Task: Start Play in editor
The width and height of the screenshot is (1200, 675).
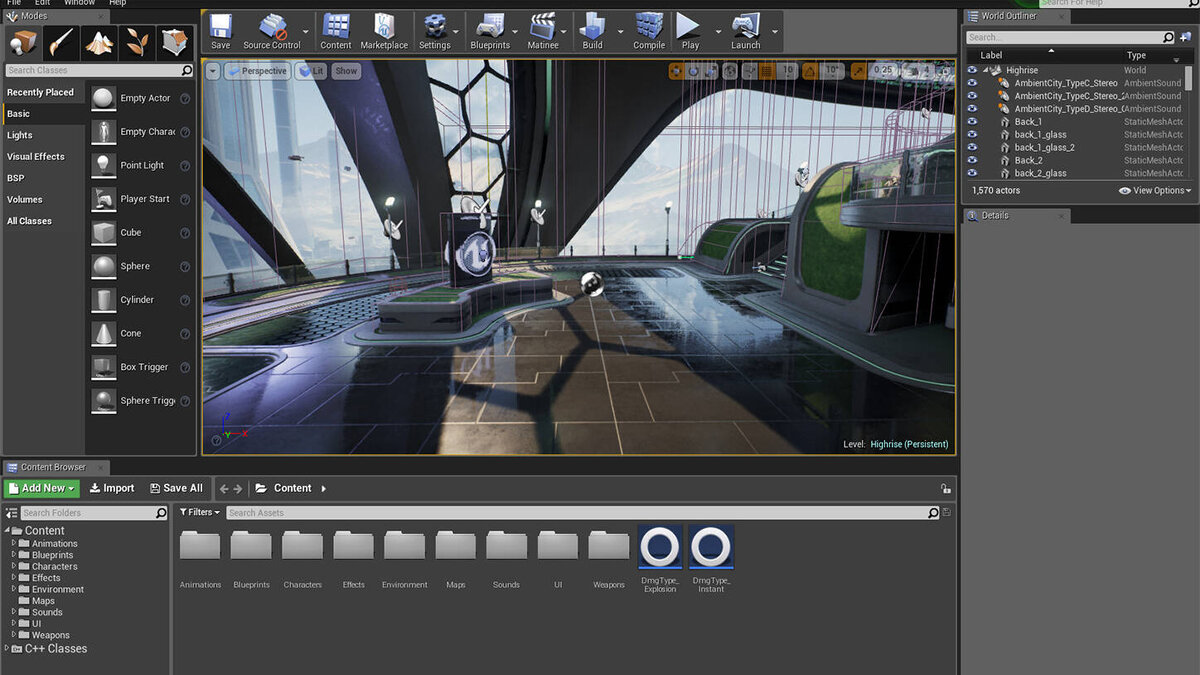Action: (x=690, y=32)
